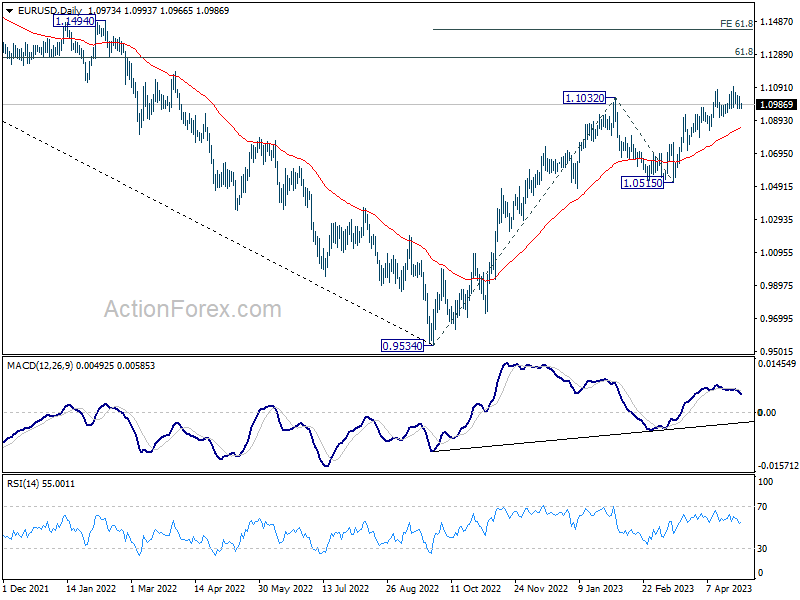
Task: Select the 1.10320 high price label
Action: 584,97
